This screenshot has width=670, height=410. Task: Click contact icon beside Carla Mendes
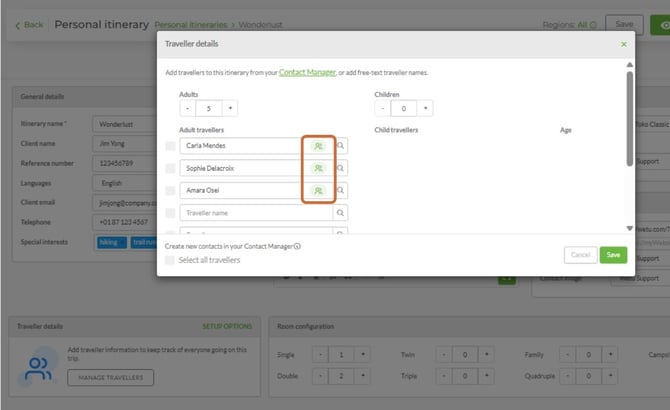318,146
